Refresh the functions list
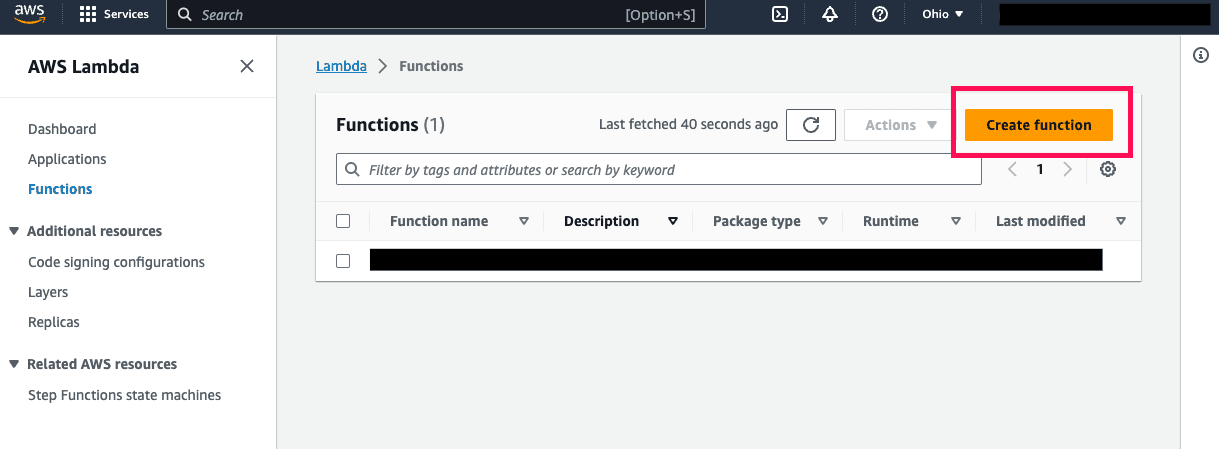This screenshot has height=449, width=1219. [811, 125]
